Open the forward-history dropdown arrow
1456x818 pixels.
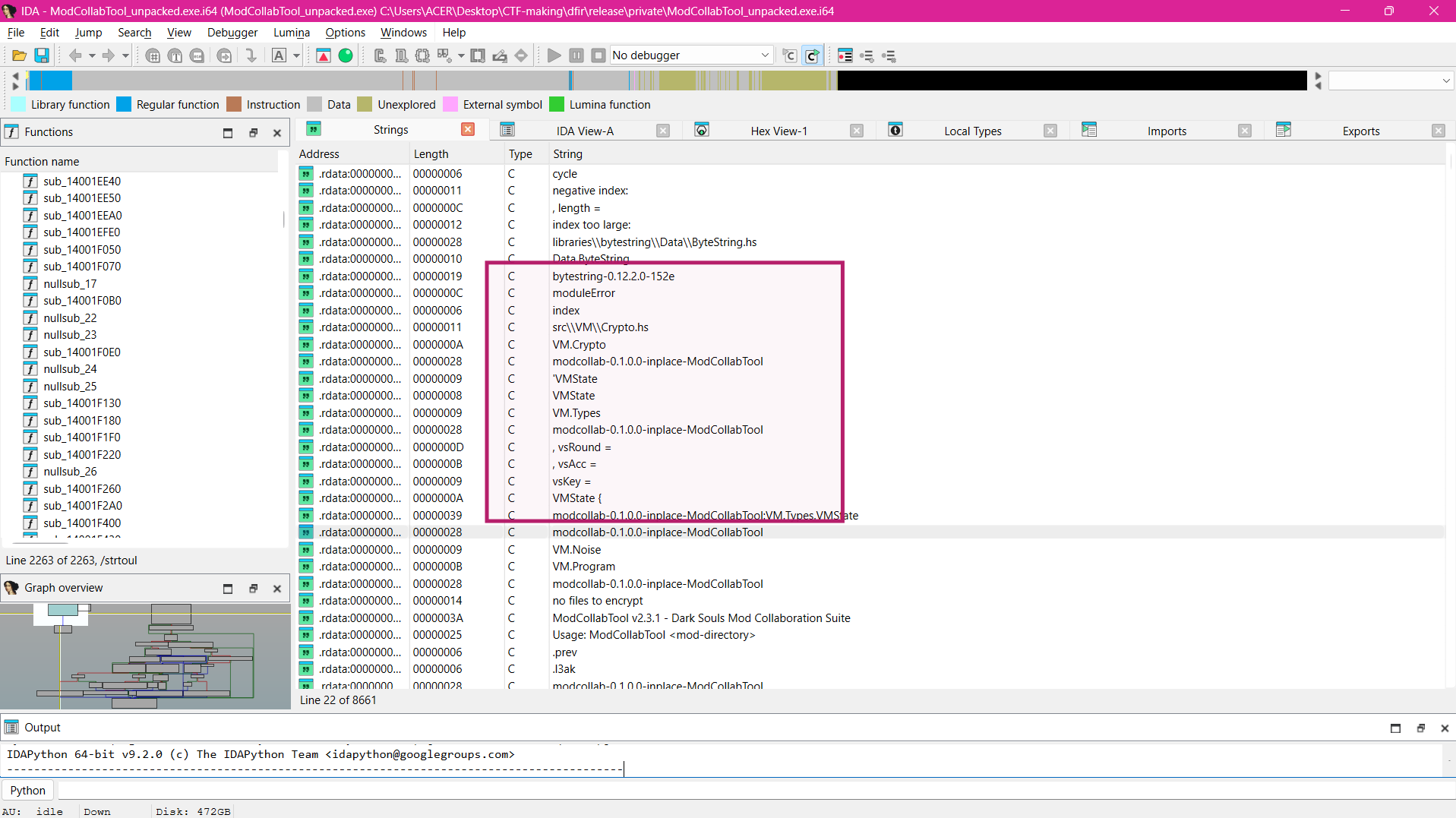click(x=125, y=55)
